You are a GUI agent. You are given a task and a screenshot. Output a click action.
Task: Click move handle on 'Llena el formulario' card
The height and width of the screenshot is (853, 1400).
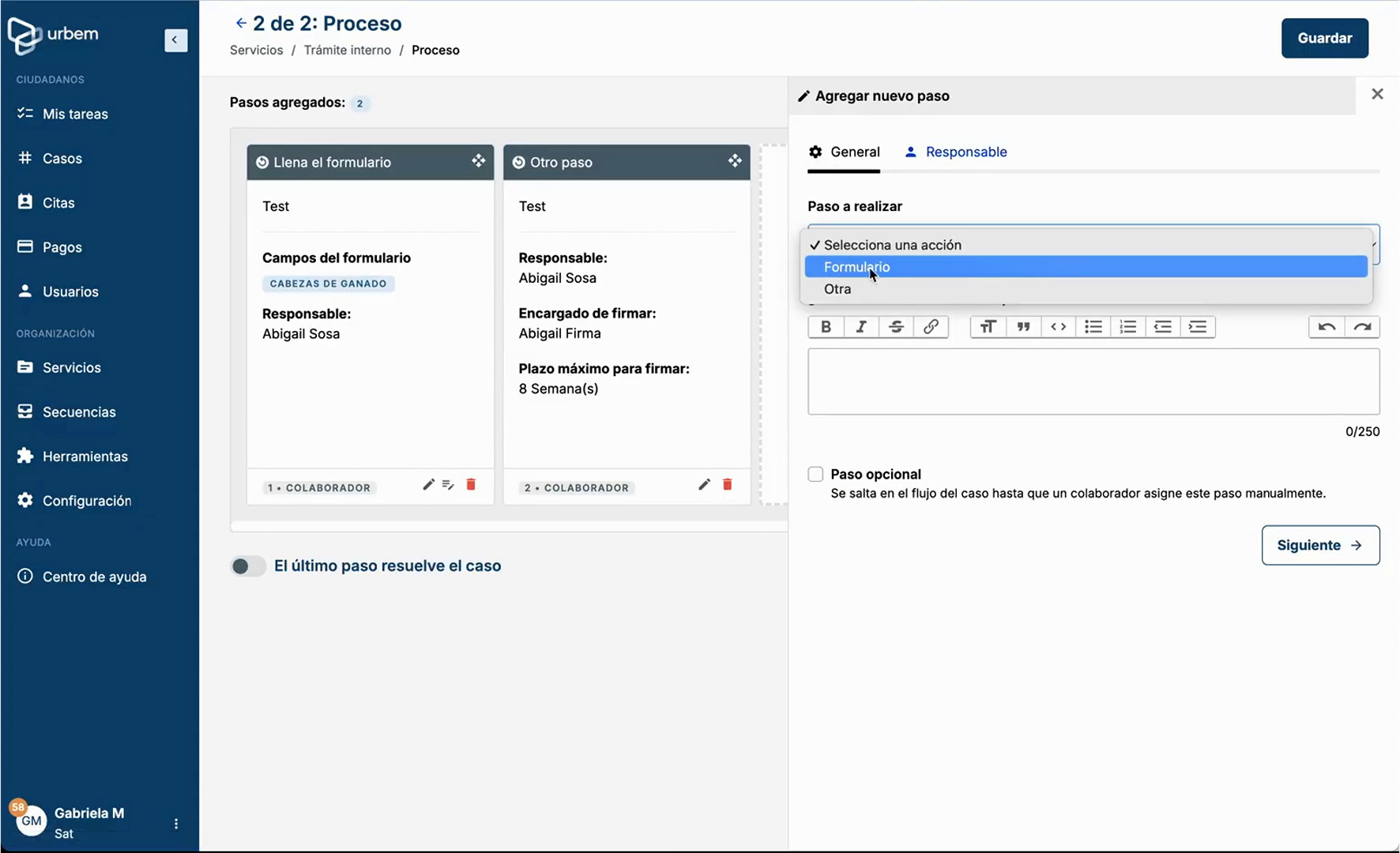tap(479, 161)
